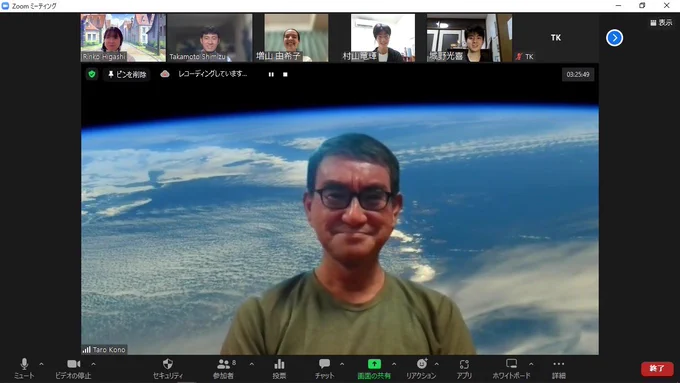Stop the recording

click(x=285, y=75)
